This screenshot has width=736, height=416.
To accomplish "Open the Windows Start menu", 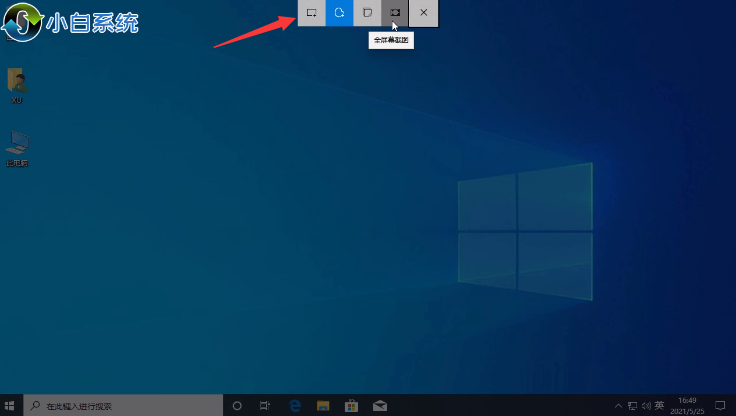I will tap(9, 406).
